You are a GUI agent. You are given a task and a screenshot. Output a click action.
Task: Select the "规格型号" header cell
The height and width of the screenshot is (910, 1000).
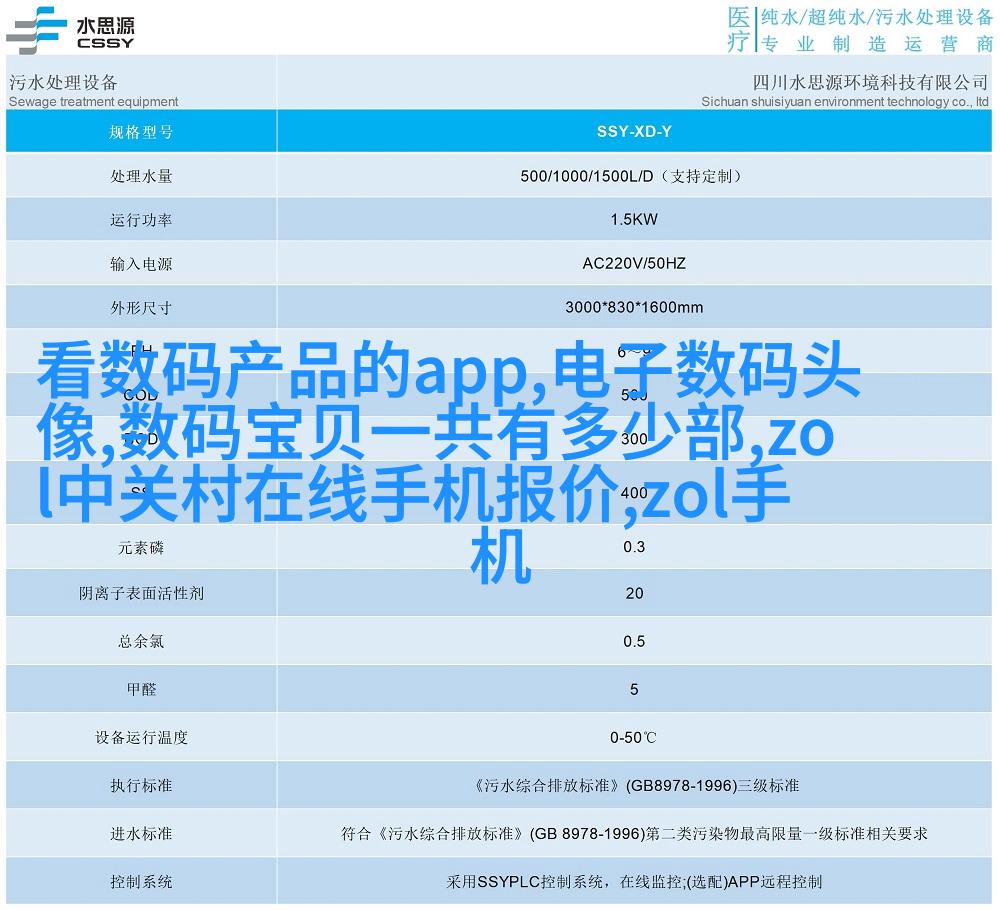[x=141, y=132]
